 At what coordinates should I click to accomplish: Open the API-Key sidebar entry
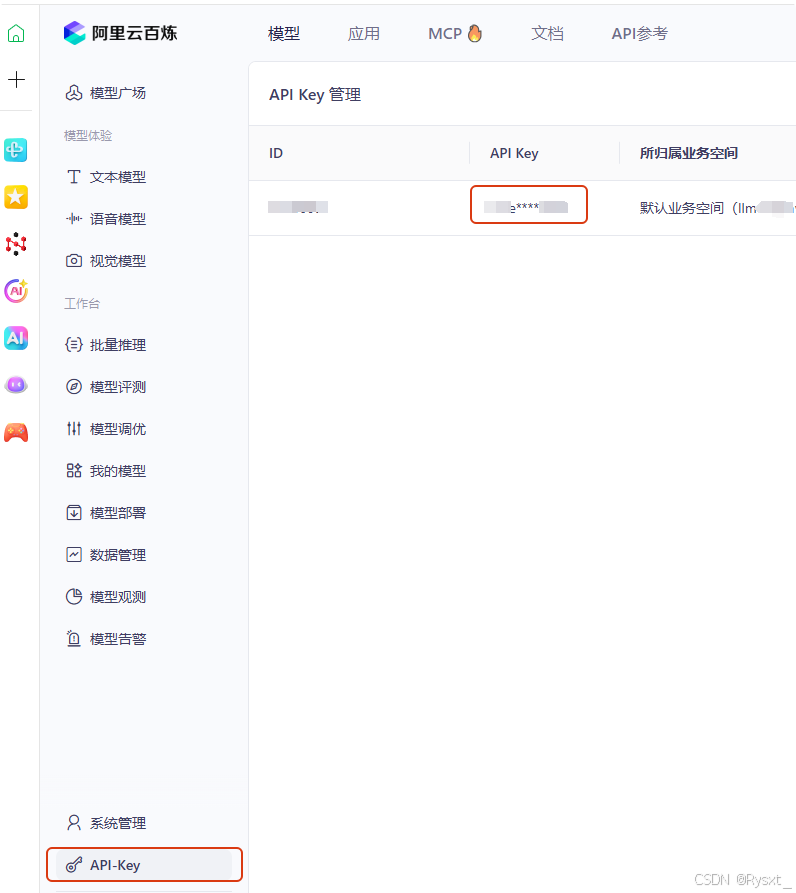point(145,865)
